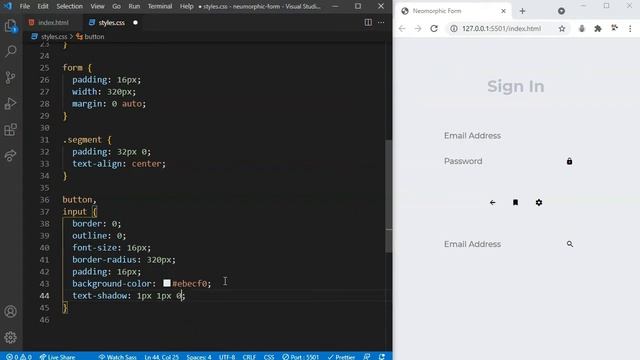The image size is (640, 360).
Task: Bookmark this page with the star icon
Action: [562, 29]
